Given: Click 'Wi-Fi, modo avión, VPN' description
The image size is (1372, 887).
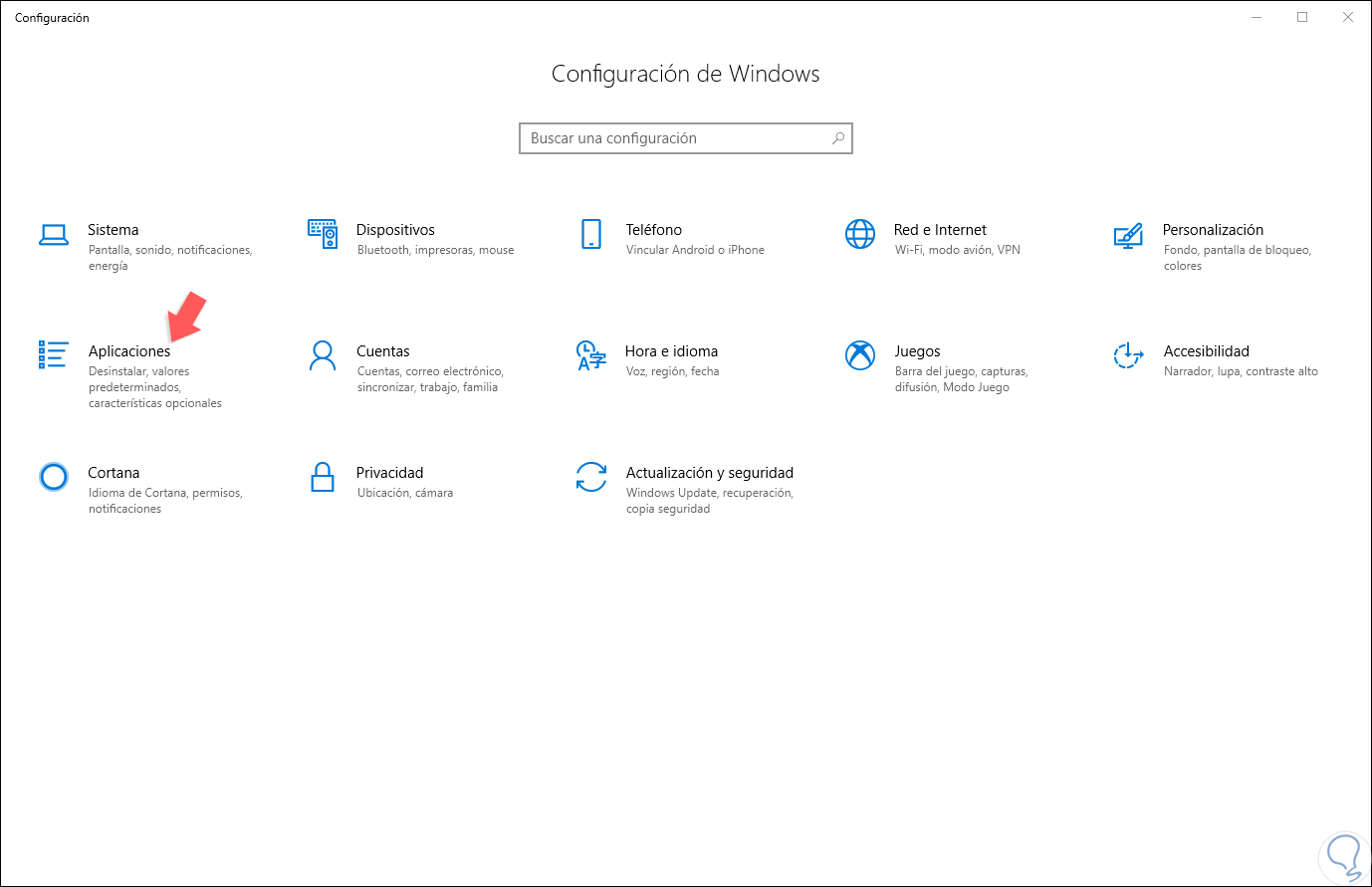Looking at the screenshot, I should (958, 250).
